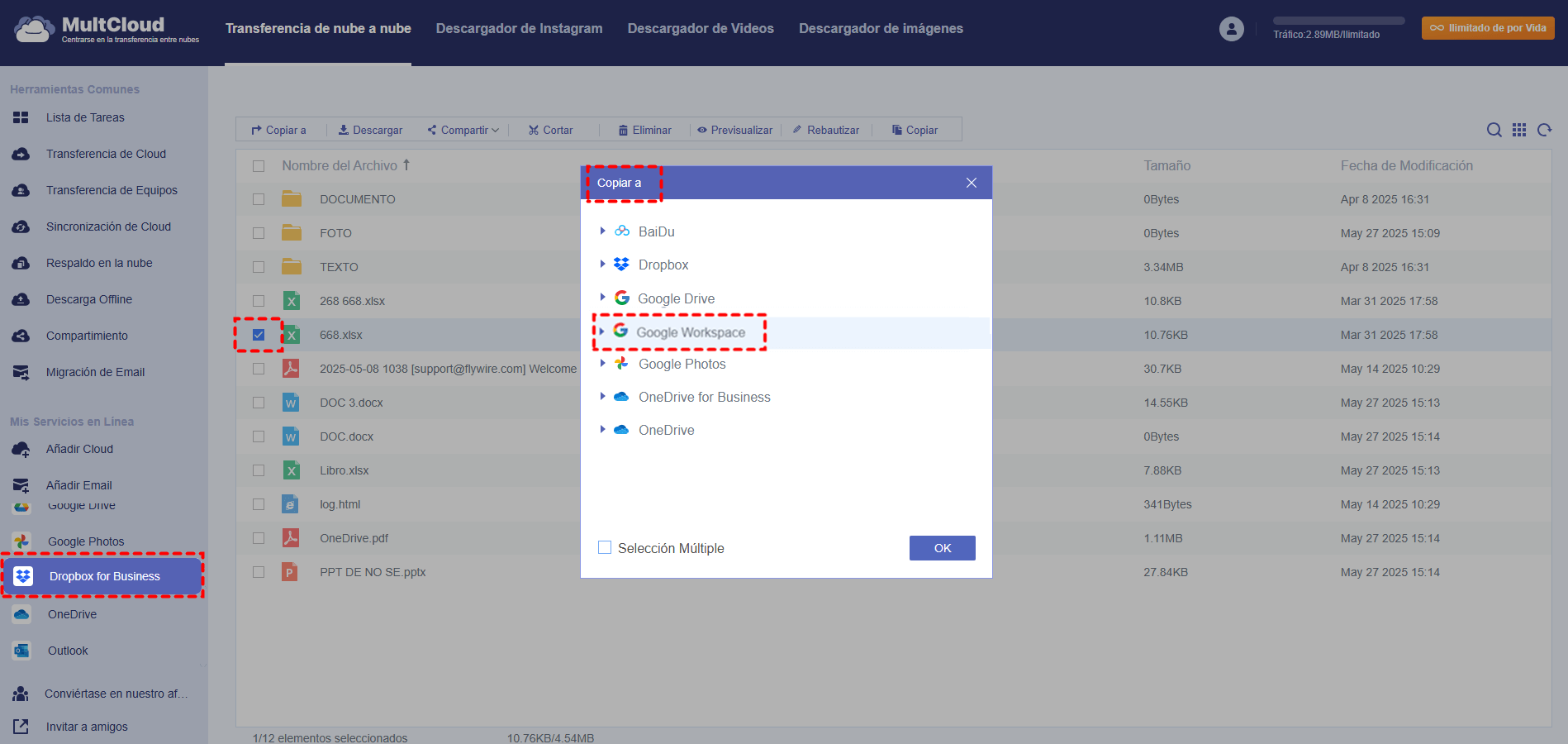
Task: Expand the Google Photos tree node
Action: point(603,363)
